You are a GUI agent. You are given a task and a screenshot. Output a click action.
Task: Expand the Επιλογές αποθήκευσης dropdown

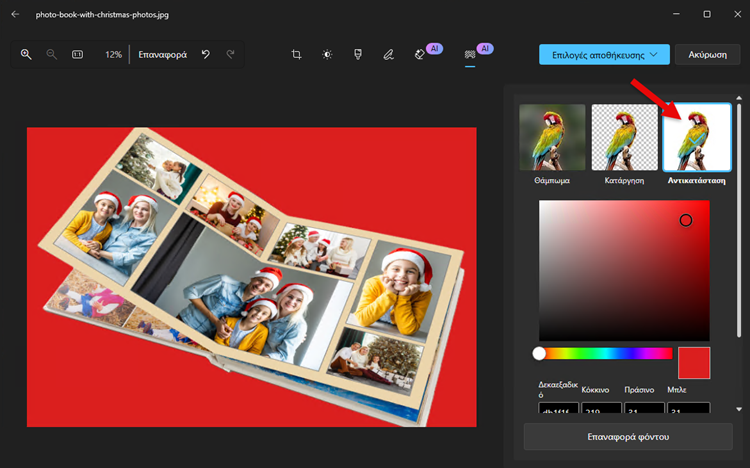pyautogui.click(x=603, y=54)
